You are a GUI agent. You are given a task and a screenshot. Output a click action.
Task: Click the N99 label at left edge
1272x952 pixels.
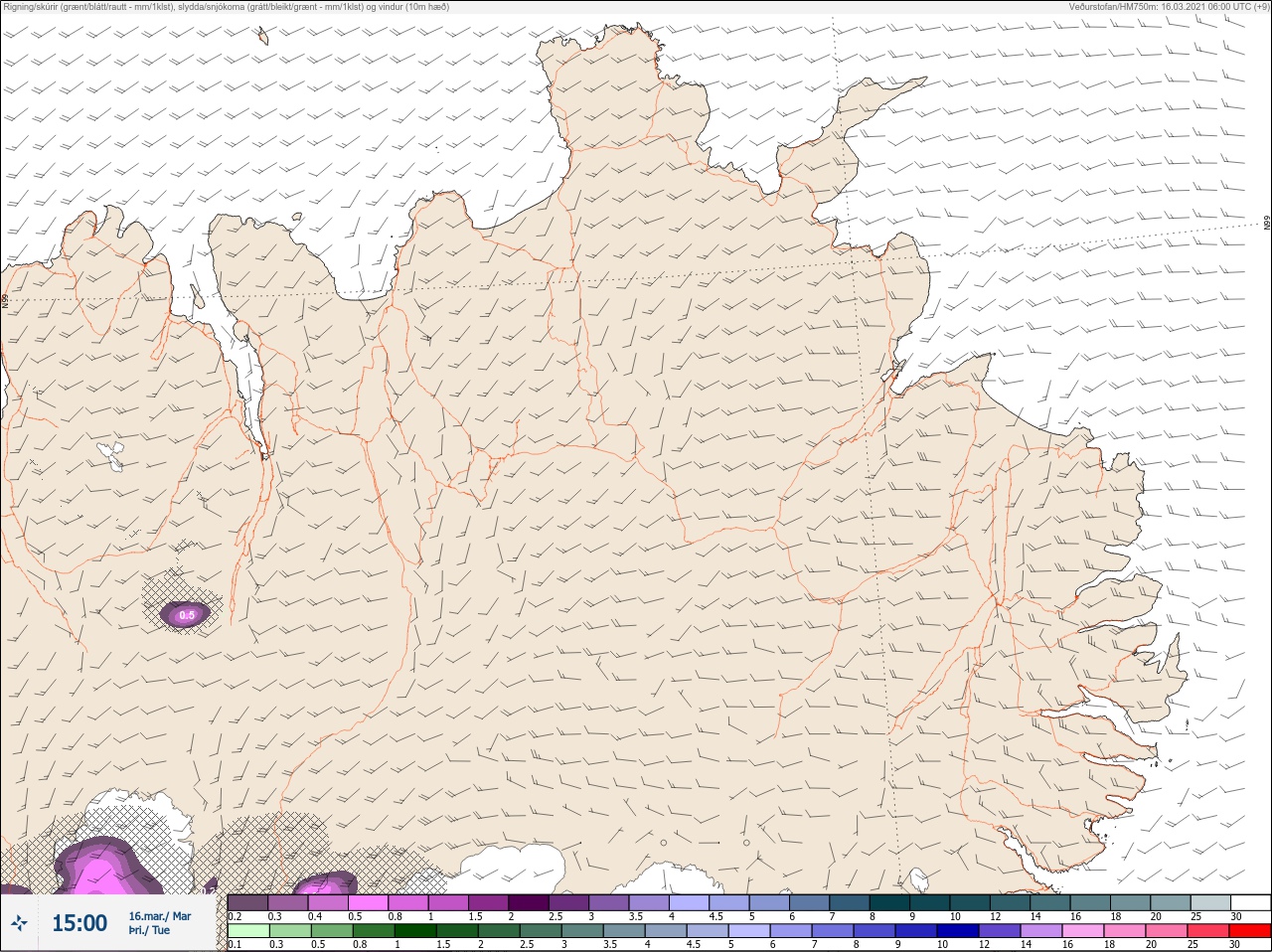[6, 299]
